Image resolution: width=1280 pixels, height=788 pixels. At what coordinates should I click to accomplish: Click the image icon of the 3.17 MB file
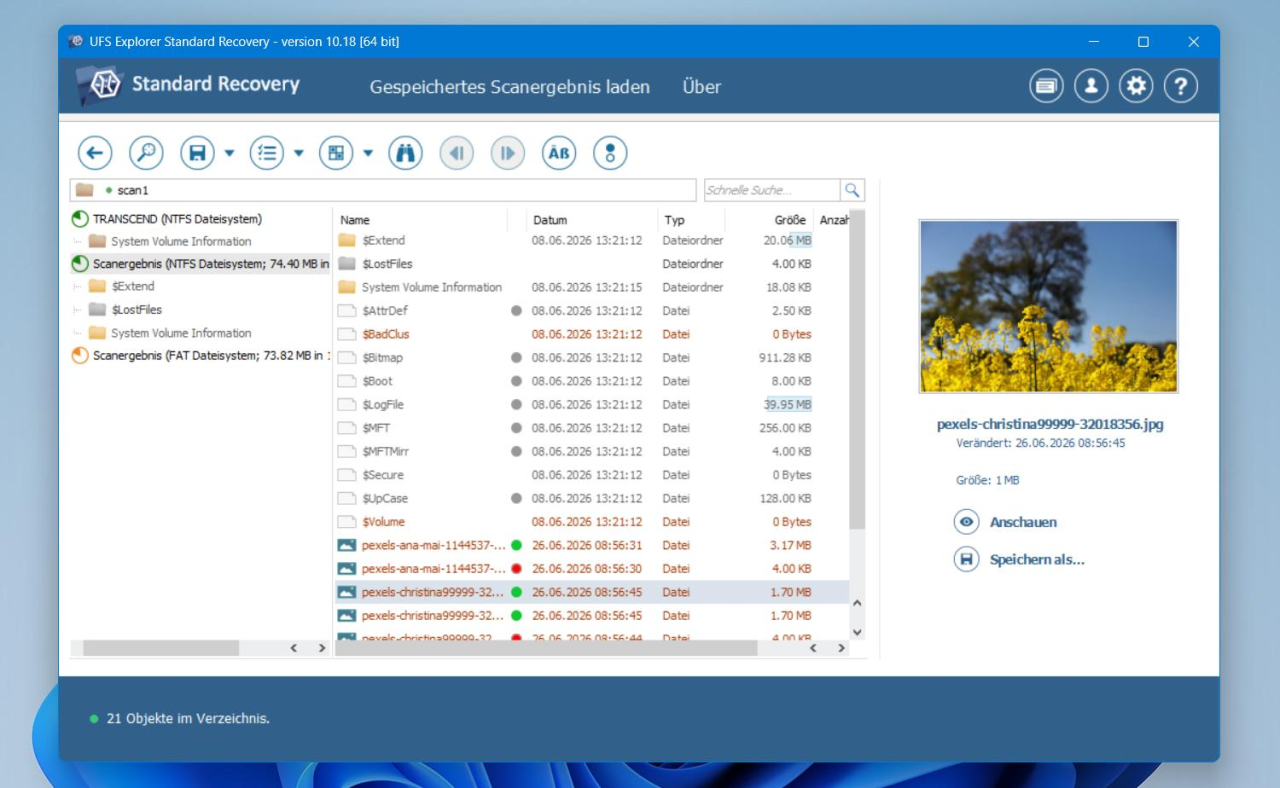(x=347, y=545)
